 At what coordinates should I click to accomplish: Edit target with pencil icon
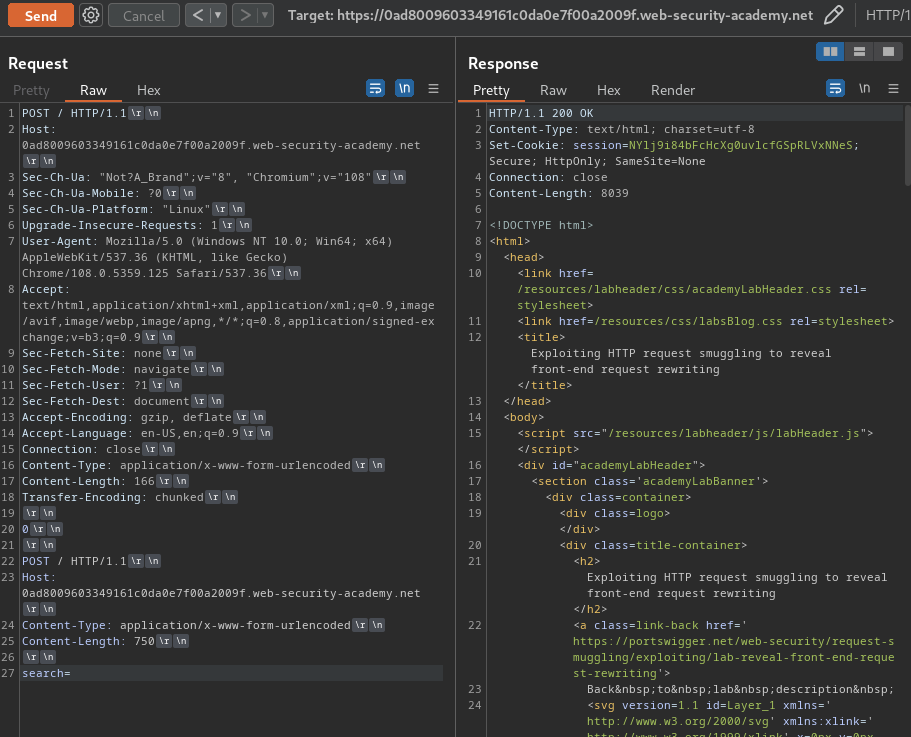click(x=834, y=15)
